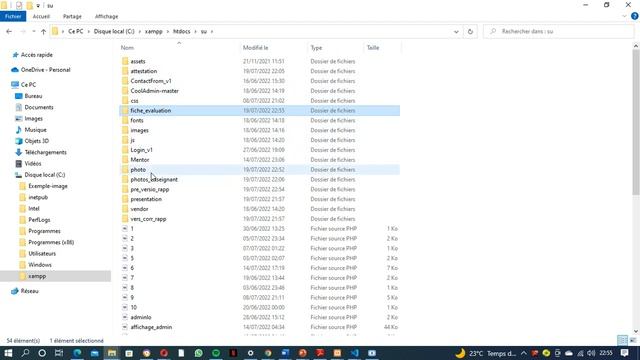Select Disque local (C:) in sidebar
640x360 pixels.
pos(45,175)
